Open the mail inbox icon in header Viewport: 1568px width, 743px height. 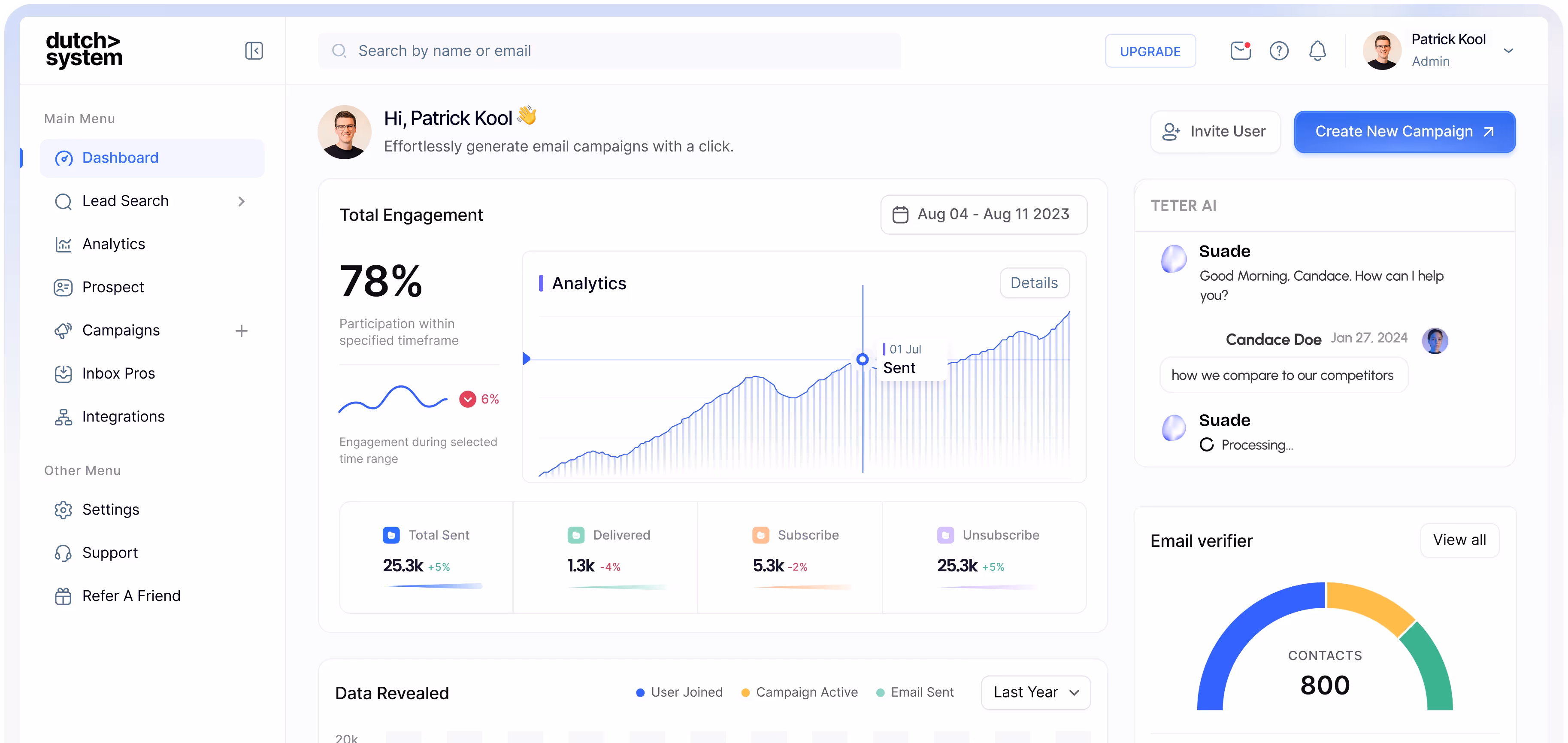click(1240, 51)
